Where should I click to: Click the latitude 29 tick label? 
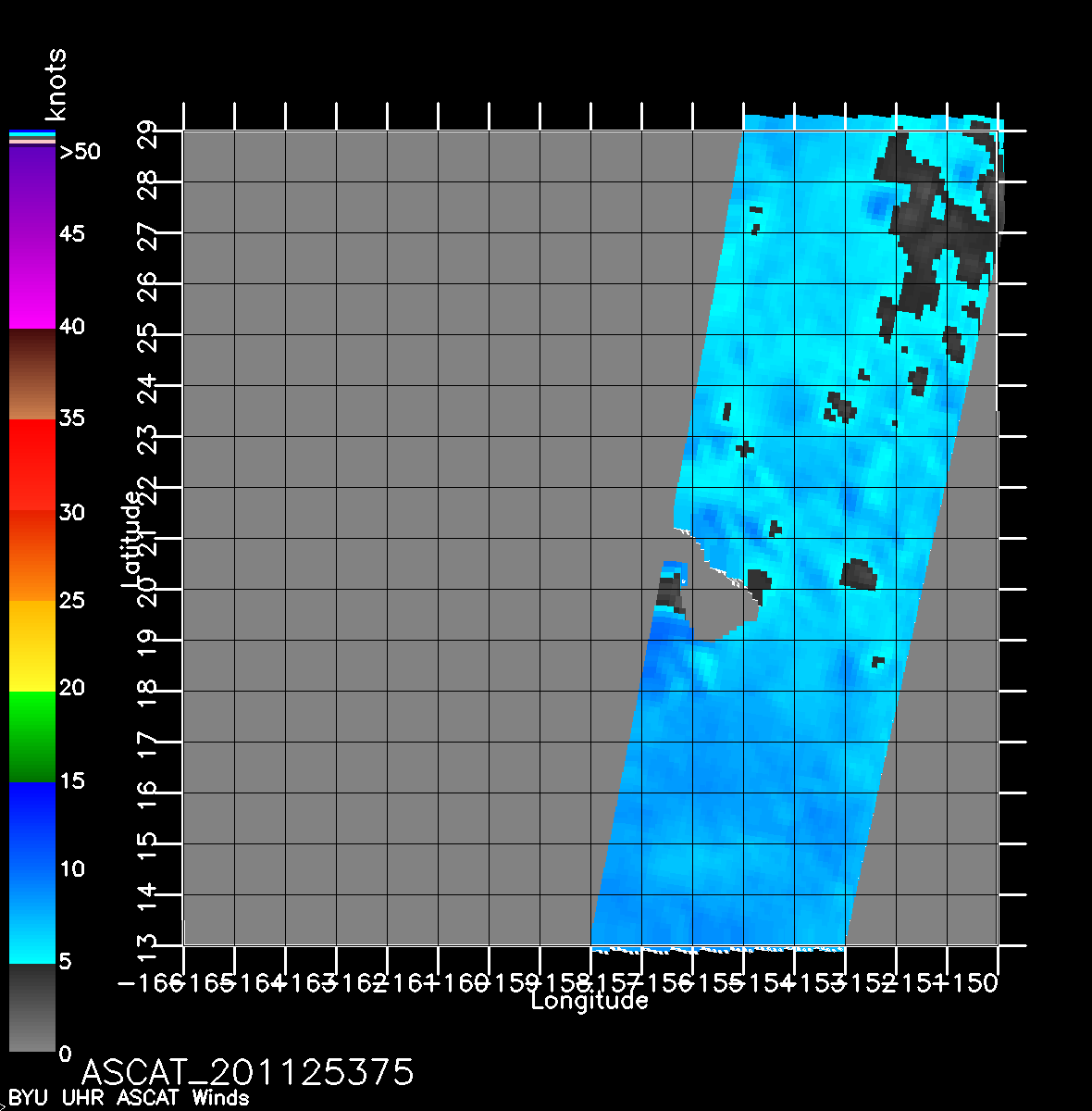[x=148, y=132]
